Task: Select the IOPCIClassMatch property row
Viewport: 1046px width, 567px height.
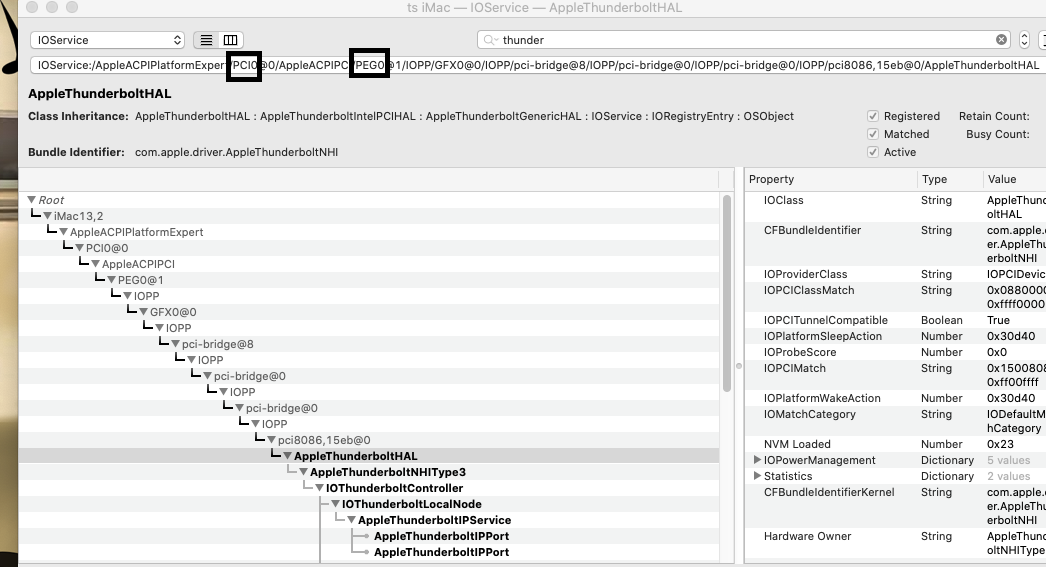Action: pyautogui.click(x=895, y=297)
